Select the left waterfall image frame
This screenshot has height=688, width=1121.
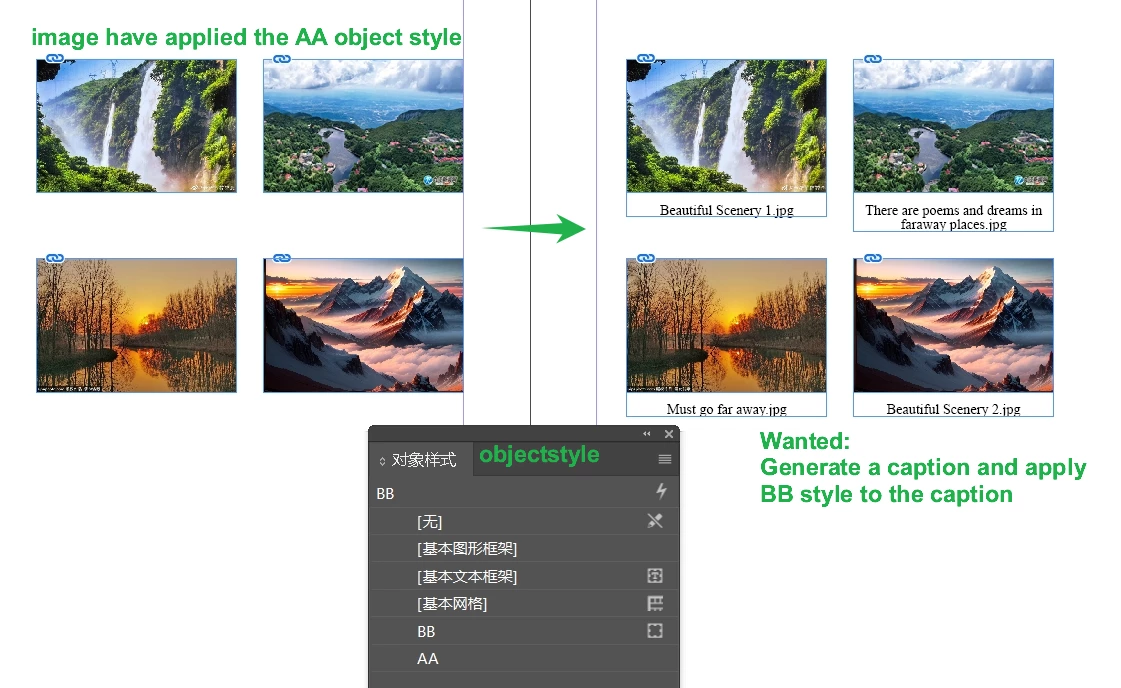pos(137,126)
